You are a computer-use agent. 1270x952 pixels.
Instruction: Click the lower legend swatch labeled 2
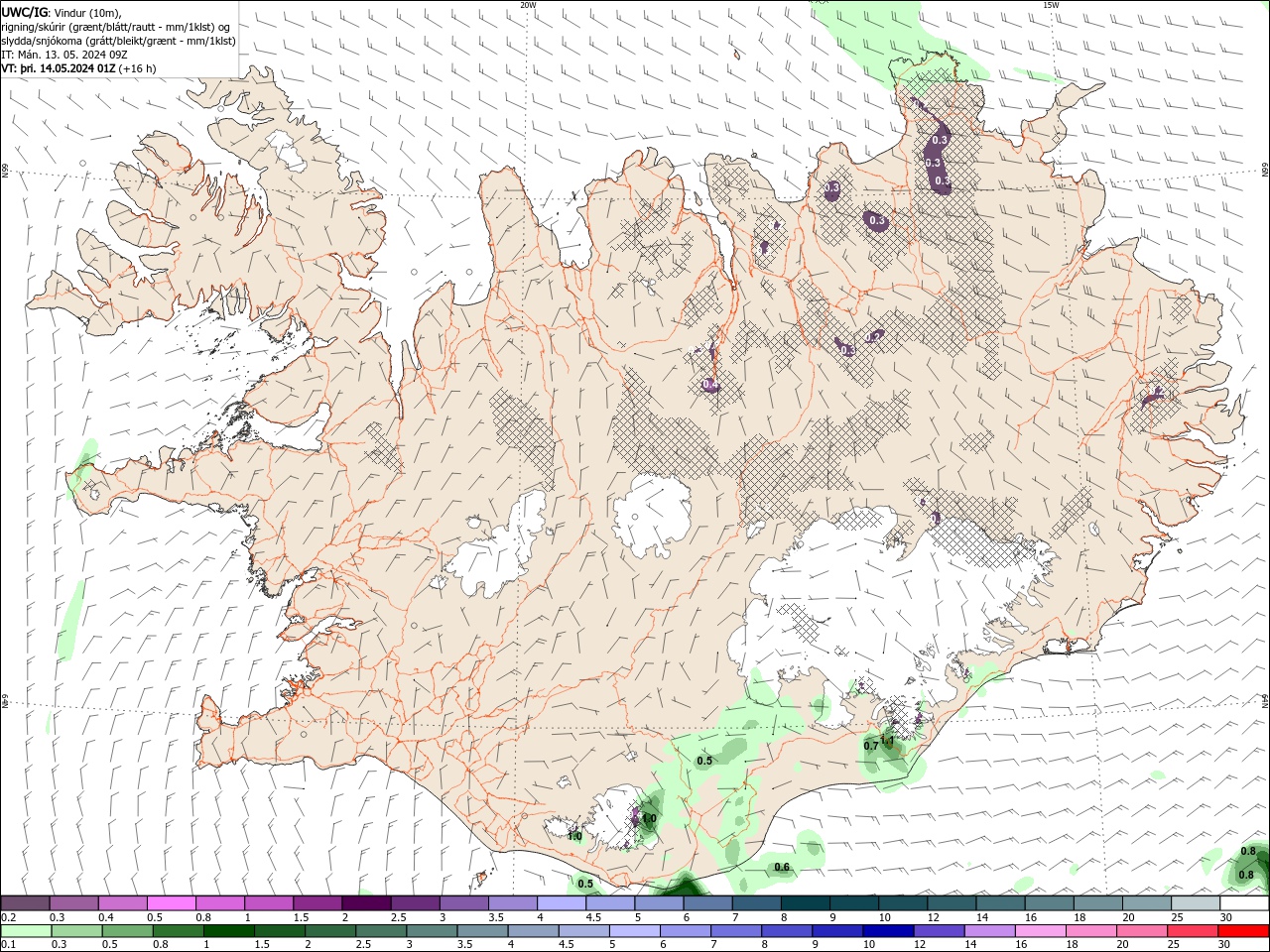329,931
